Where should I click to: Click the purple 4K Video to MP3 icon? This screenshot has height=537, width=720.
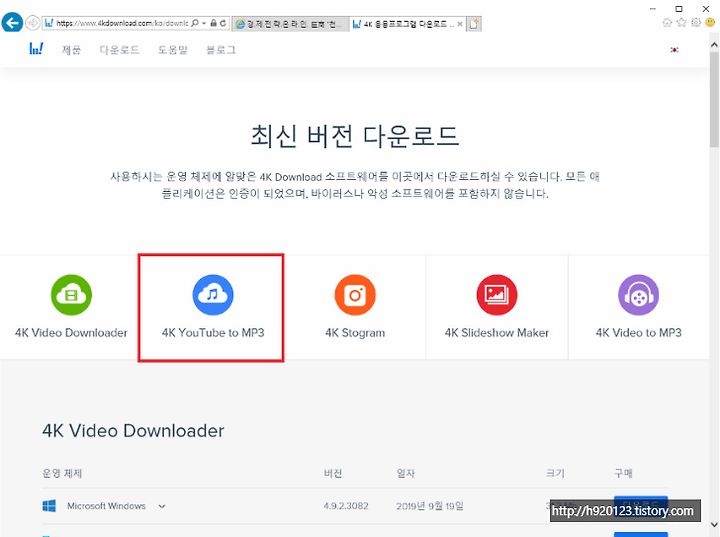[638, 295]
